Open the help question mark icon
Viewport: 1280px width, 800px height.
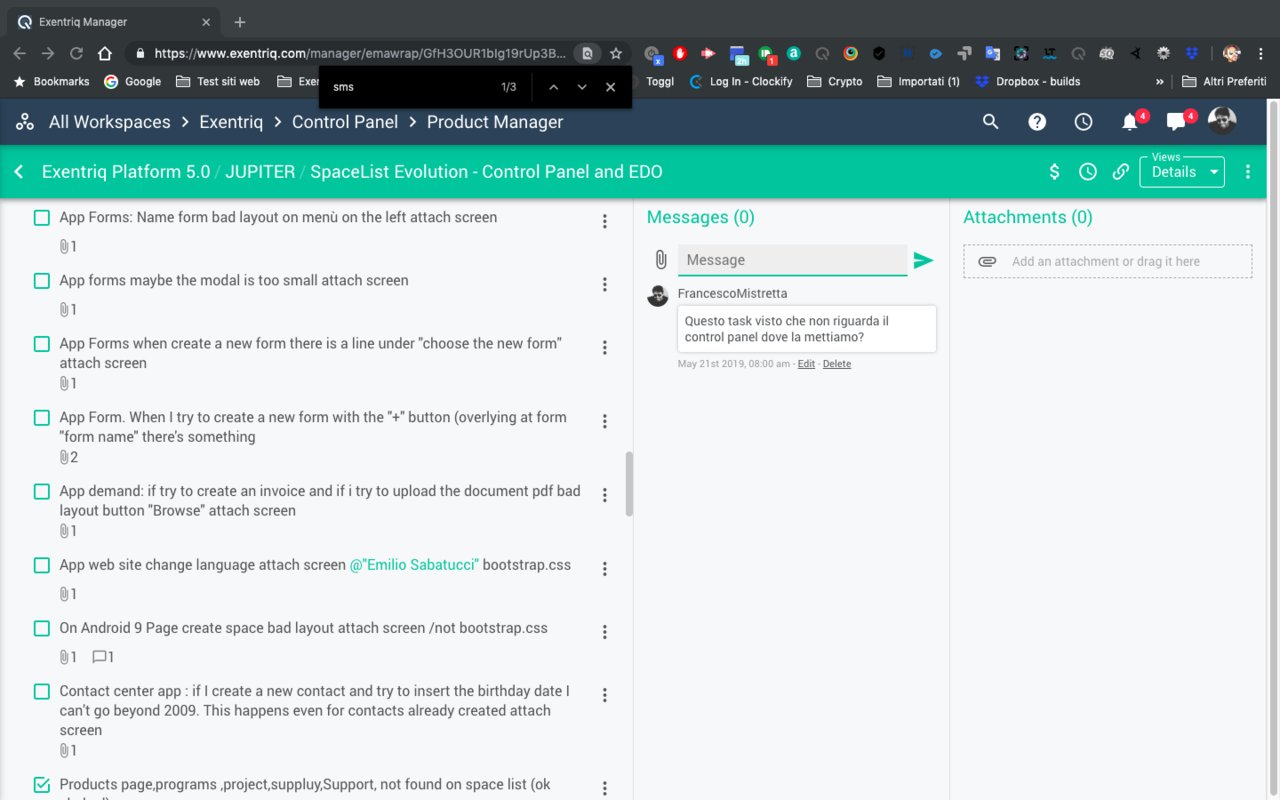1037,122
